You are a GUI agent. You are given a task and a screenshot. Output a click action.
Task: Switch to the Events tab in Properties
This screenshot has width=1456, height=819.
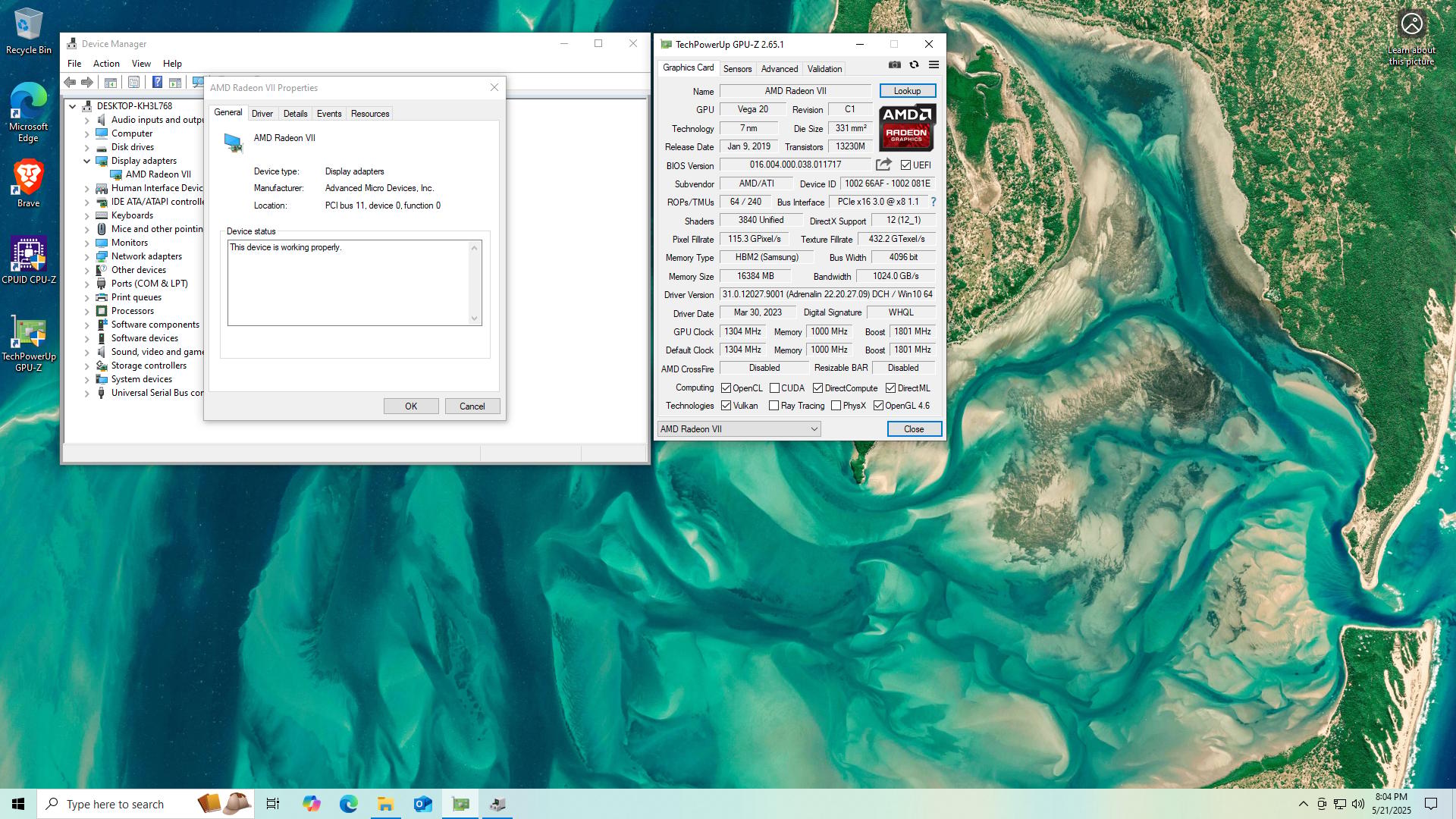click(329, 114)
